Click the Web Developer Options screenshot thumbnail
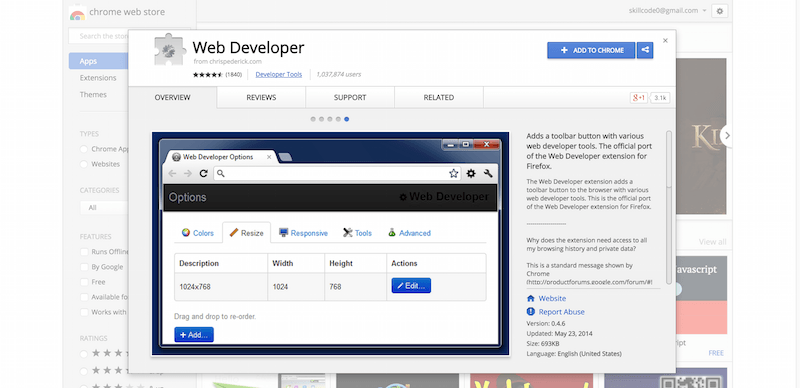The height and width of the screenshot is (388, 800). click(x=331, y=244)
